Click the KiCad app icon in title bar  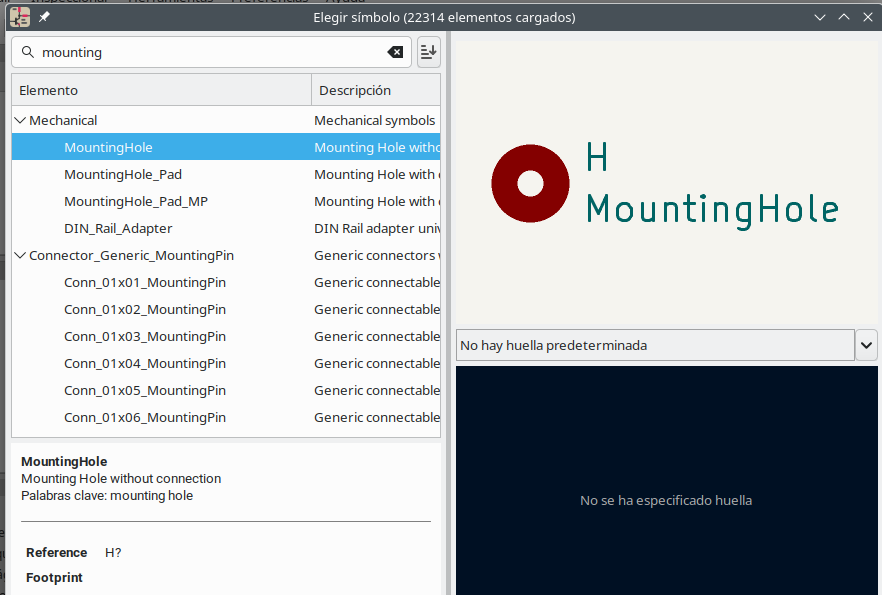coord(19,17)
